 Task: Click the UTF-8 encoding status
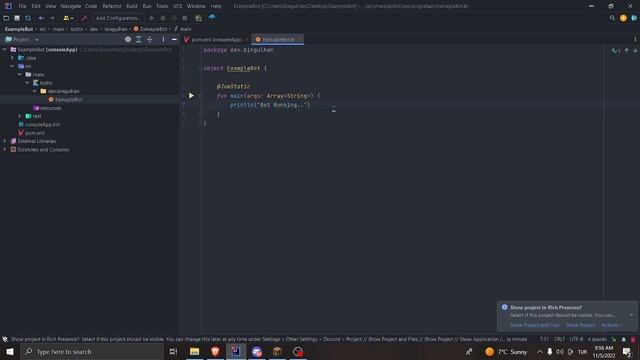click(x=576, y=339)
